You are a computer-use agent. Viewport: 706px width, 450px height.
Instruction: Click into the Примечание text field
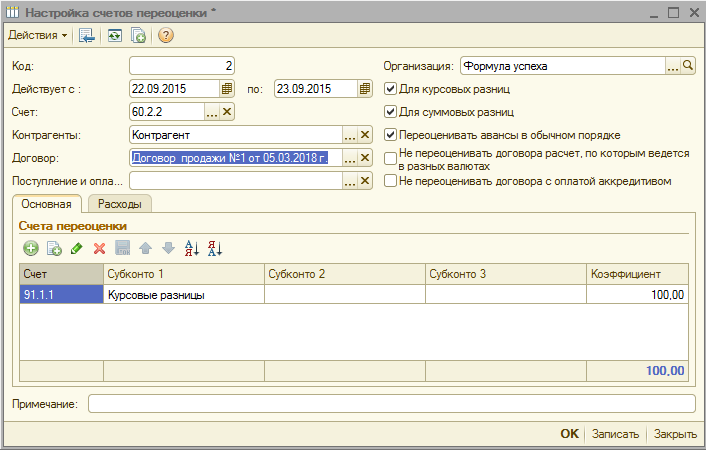point(391,403)
